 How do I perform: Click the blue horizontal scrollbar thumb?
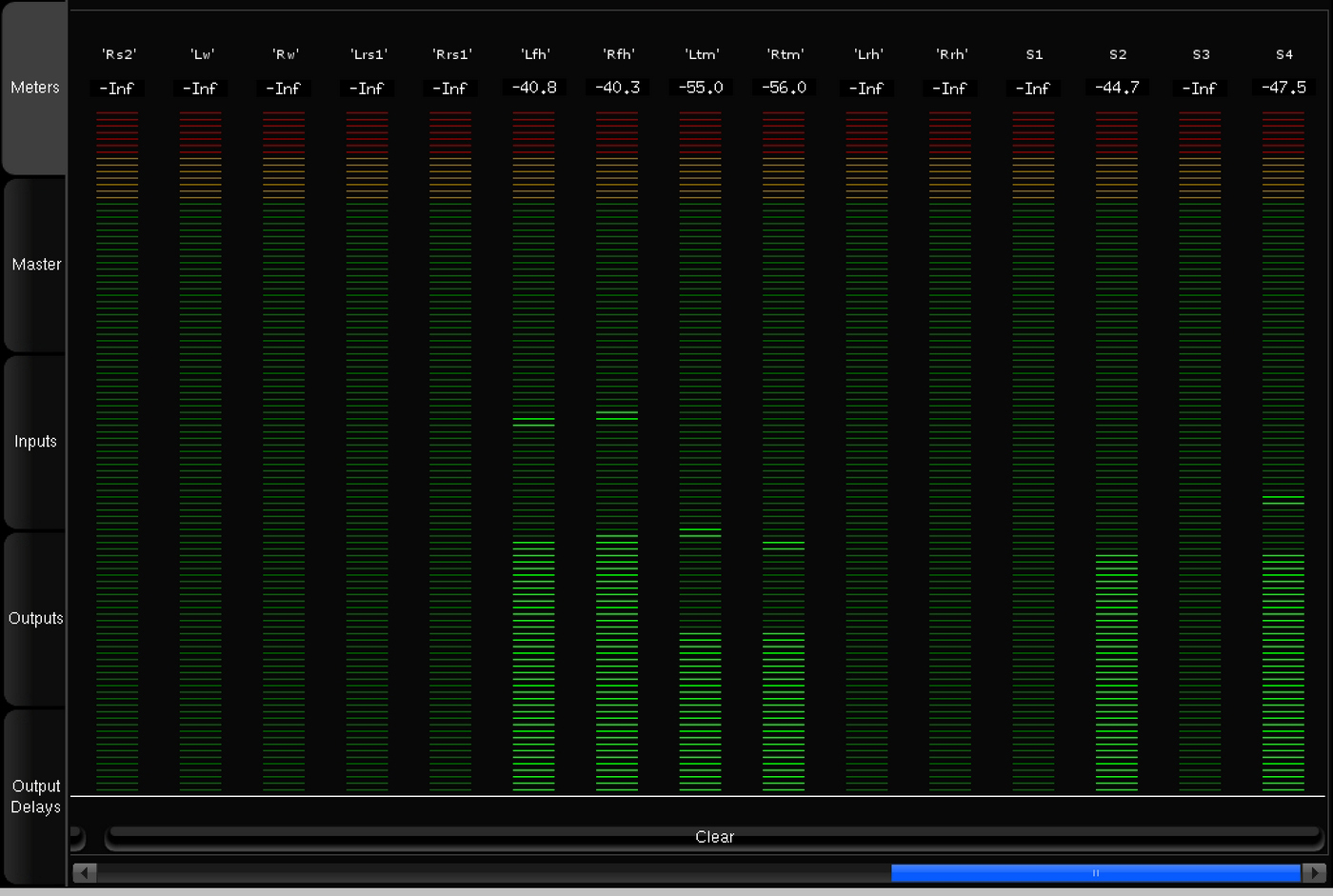pyautogui.click(x=1095, y=872)
